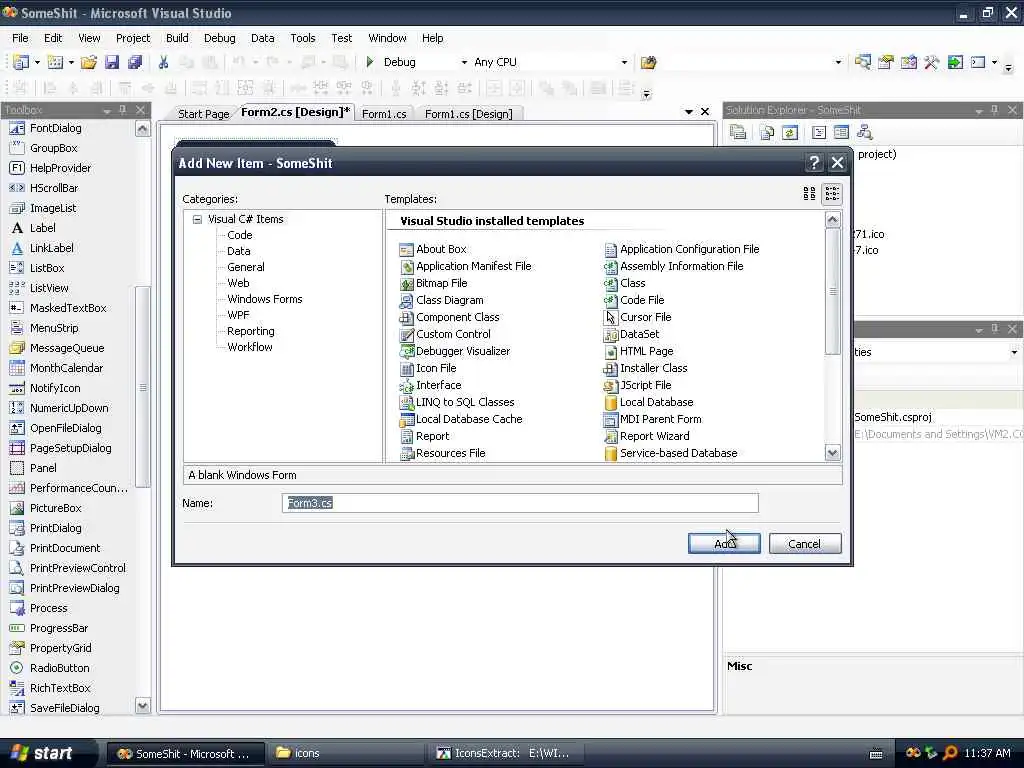Open Solution Explorer window position dropdown
1024x768 pixels.
coord(978,111)
